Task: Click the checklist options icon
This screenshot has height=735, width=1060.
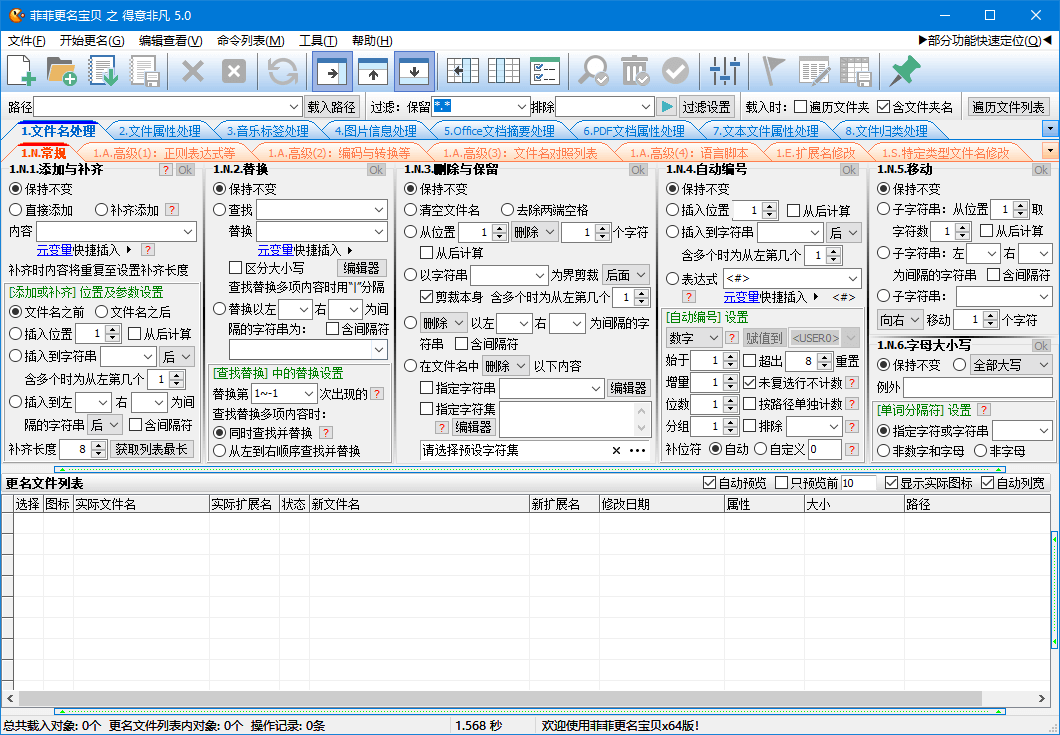Action: pos(545,70)
